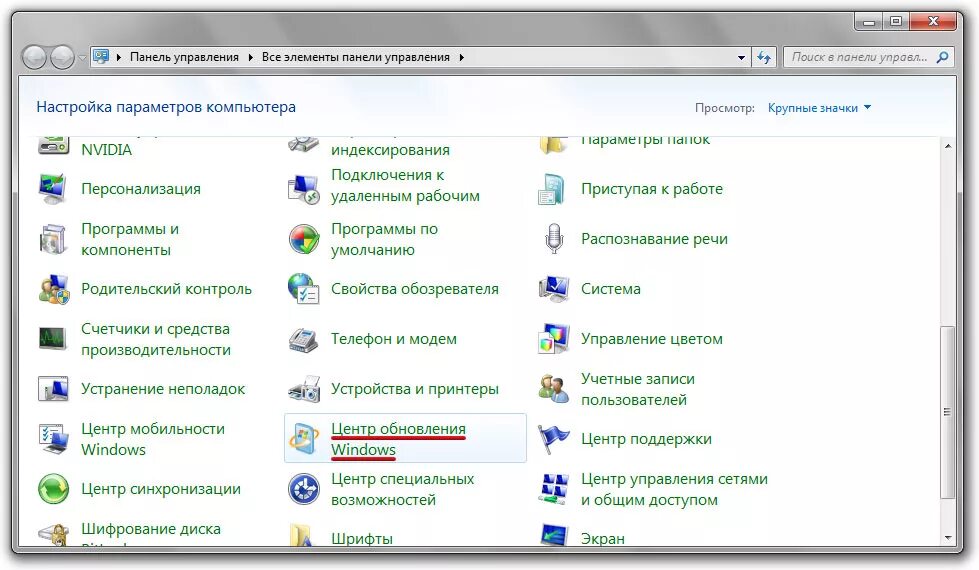
Task: Click the refresh button beside address bar
Action: (764, 57)
